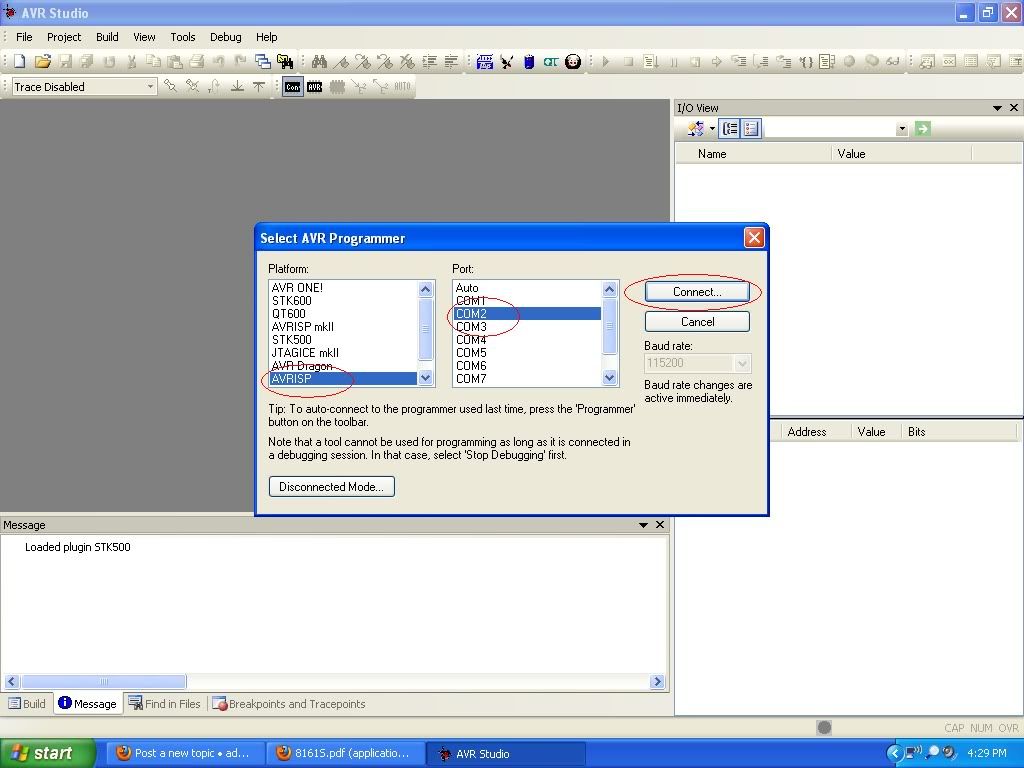Go to next bookmark icon
Viewport: 1024px width, 768px height.
[x=363, y=61]
